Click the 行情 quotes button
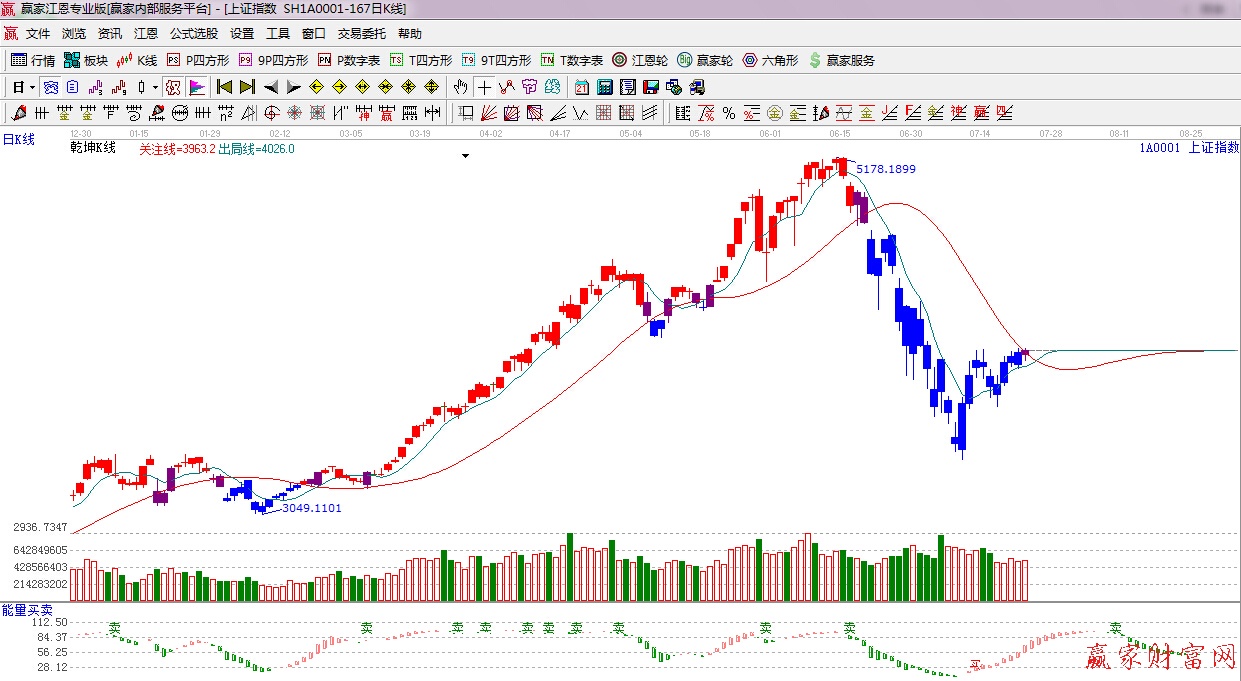1241x681 pixels. pos(34,60)
